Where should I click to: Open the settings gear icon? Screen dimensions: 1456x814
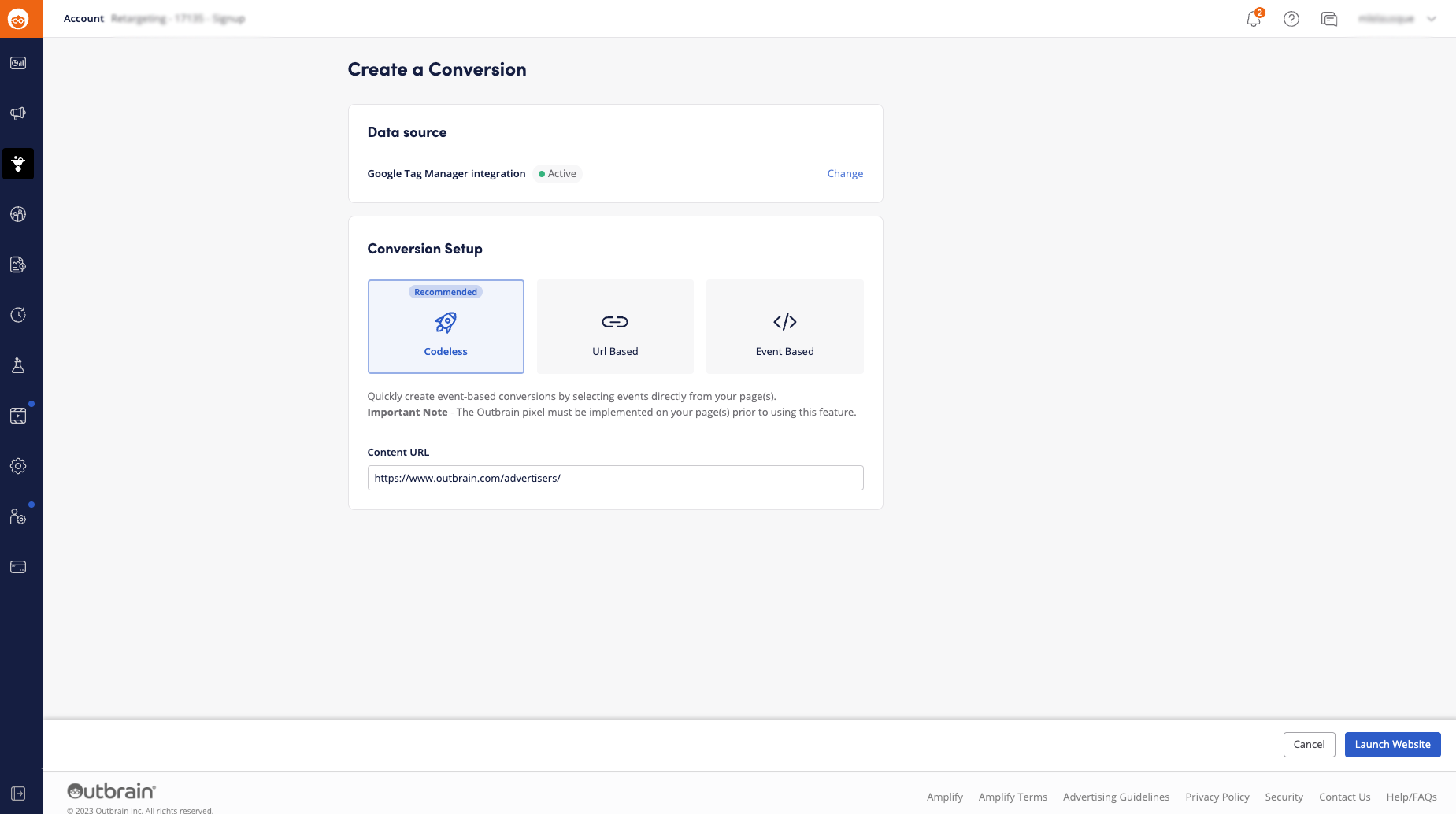17,466
